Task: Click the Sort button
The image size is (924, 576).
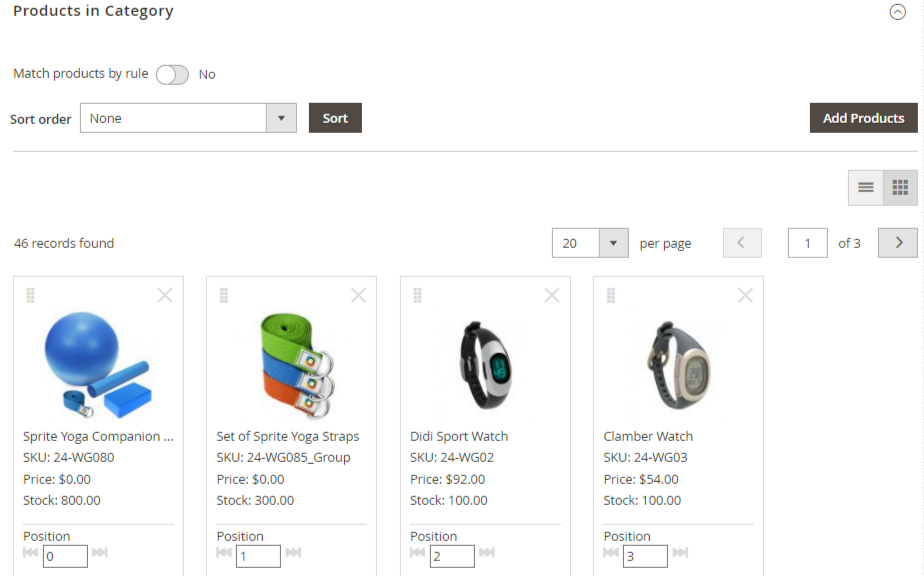Action: 335,118
